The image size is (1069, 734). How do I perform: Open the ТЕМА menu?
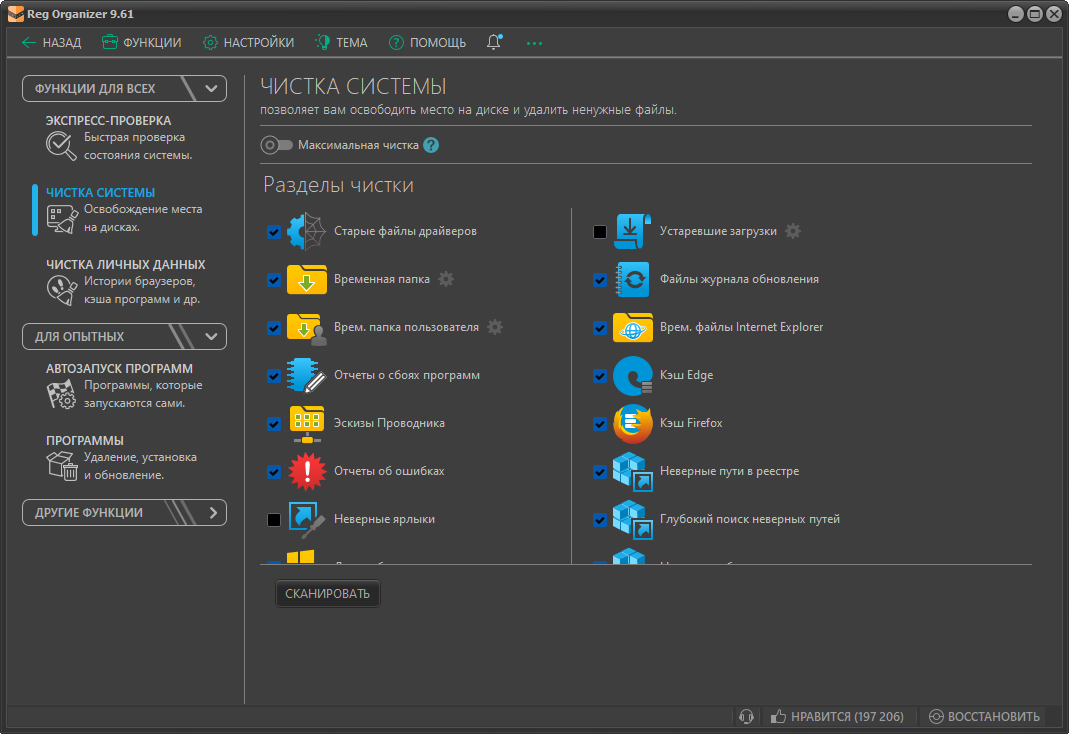[342, 42]
